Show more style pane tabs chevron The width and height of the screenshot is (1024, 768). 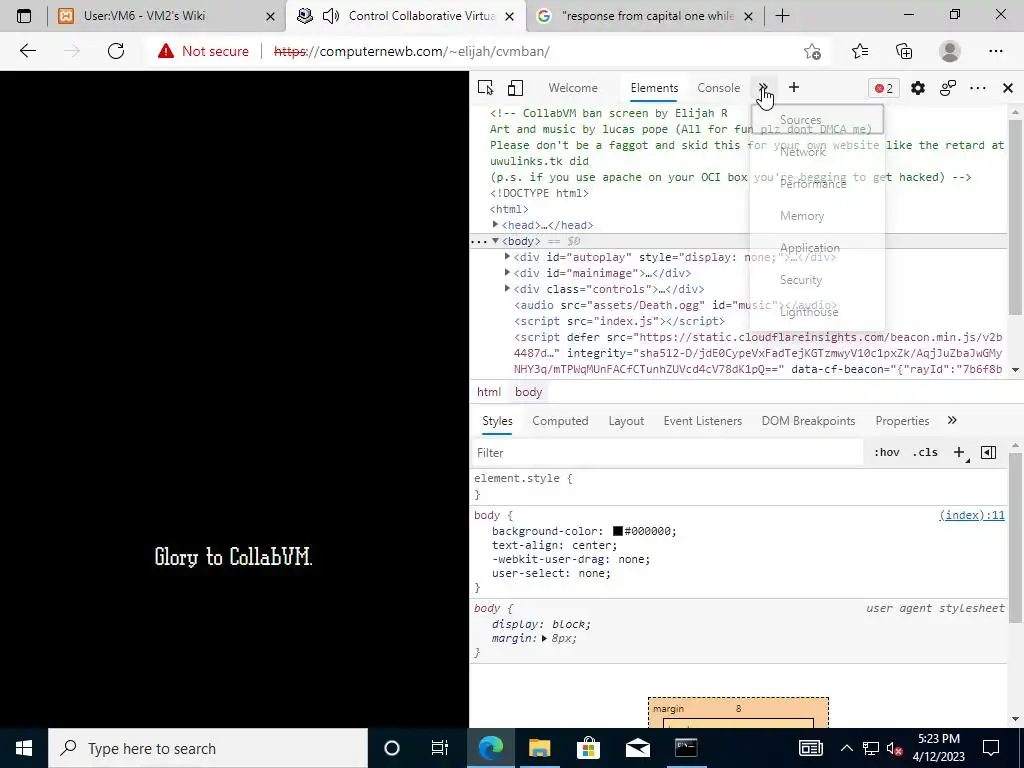pos(952,420)
